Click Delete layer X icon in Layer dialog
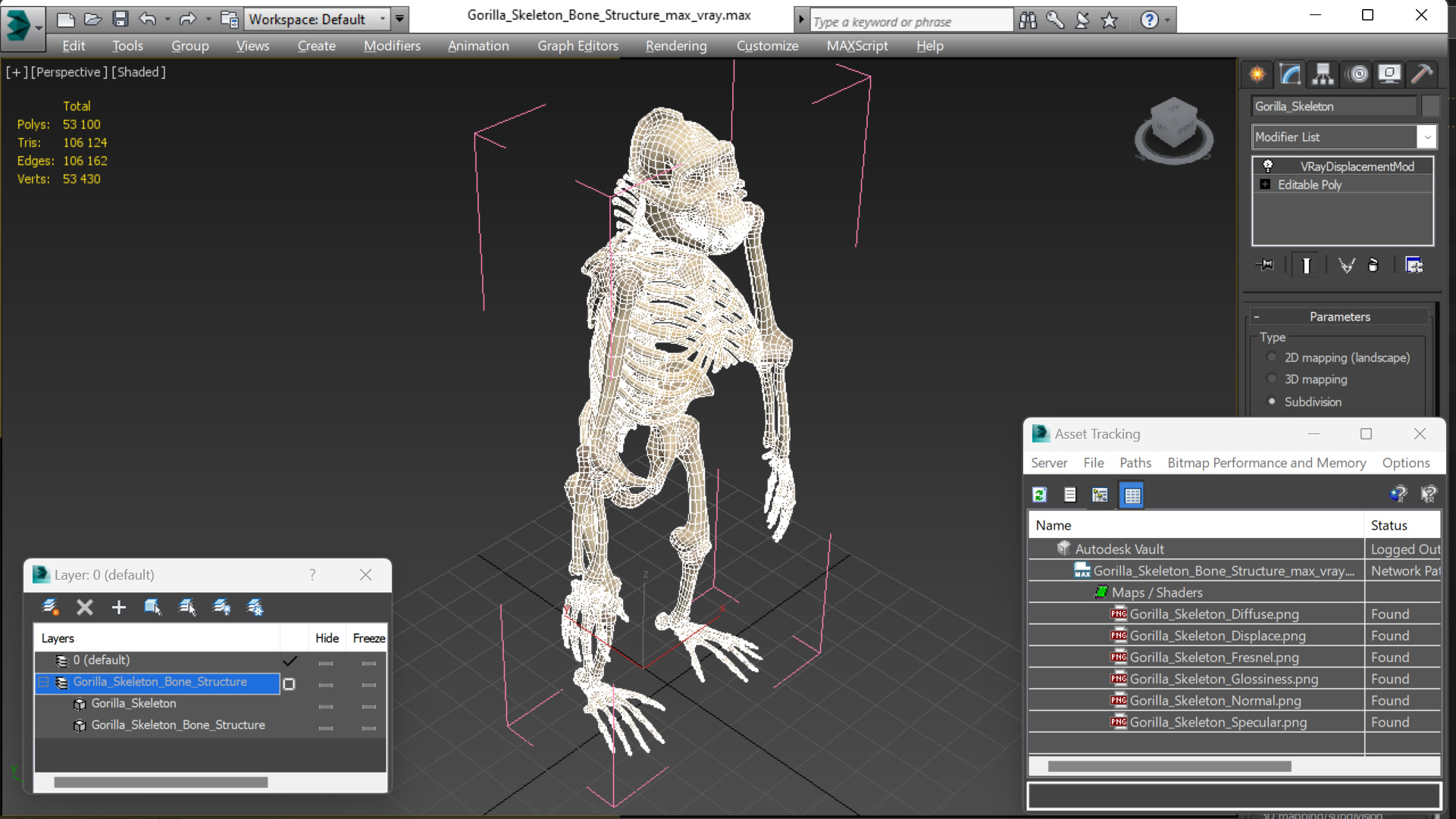 85,608
